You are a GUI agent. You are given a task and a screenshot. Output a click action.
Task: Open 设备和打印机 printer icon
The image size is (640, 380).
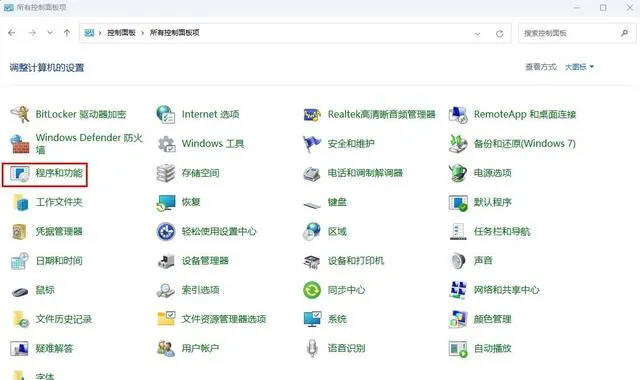[x=312, y=261]
